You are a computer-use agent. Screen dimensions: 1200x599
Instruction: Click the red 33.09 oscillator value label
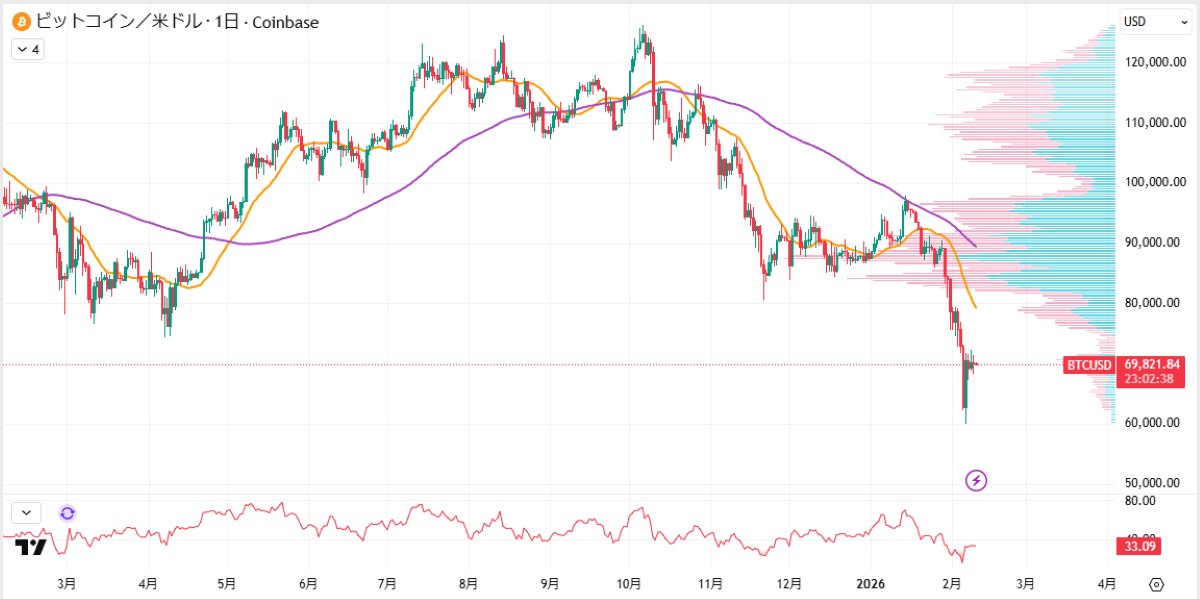[x=1139, y=546]
